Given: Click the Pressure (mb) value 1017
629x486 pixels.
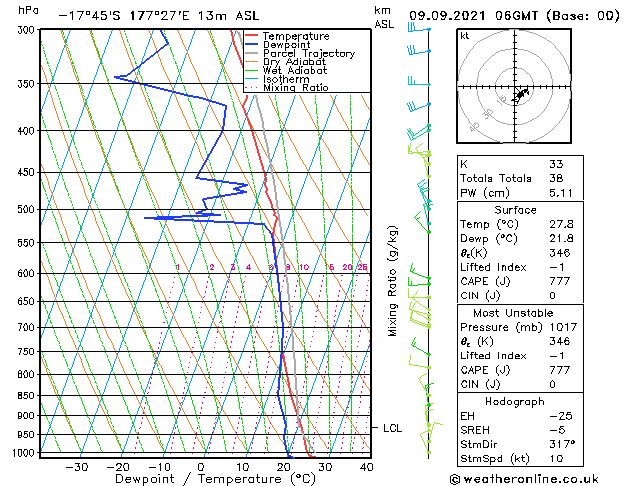Looking at the screenshot, I should click(563, 327).
